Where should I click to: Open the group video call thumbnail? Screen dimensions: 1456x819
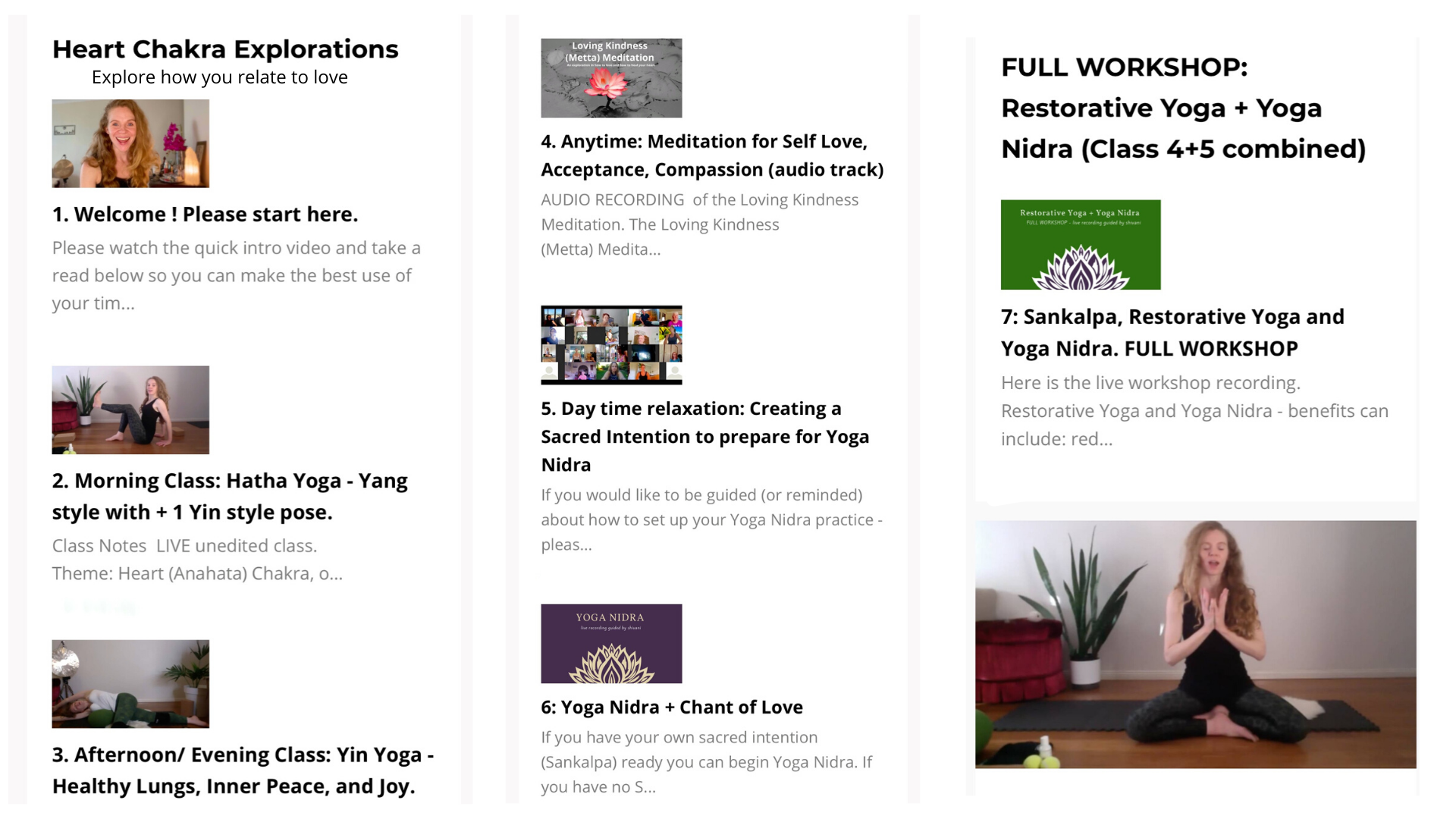click(611, 345)
